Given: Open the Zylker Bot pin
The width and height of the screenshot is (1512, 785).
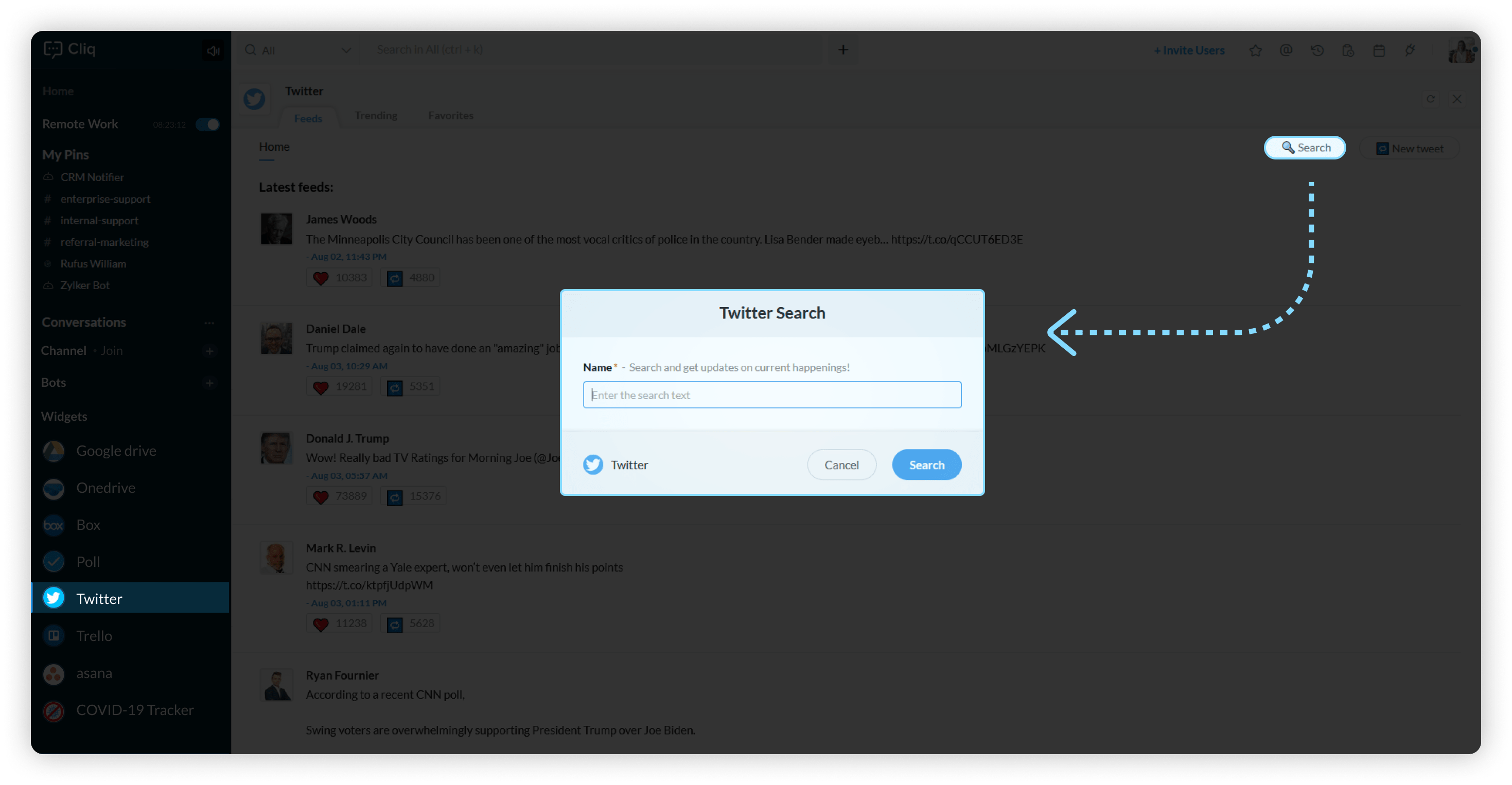Looking at the screenshot, I should (x=84, y=285).
